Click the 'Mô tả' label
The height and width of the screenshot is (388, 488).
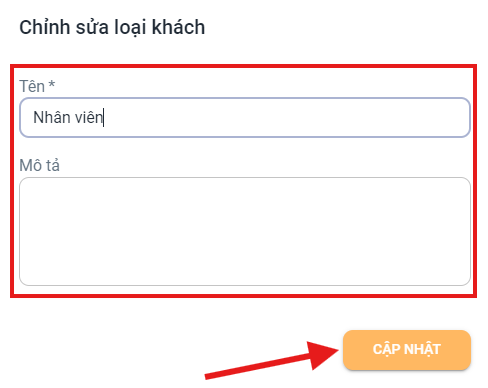pos(39,165)
